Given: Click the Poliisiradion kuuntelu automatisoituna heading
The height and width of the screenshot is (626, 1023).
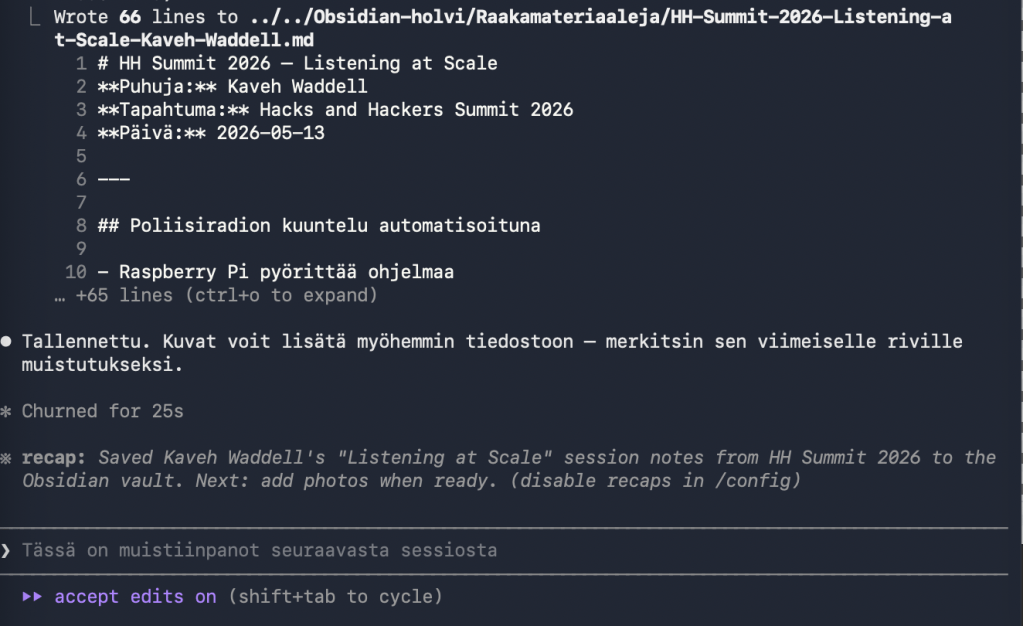Looking at the screenshot, I should pos(319,226).
